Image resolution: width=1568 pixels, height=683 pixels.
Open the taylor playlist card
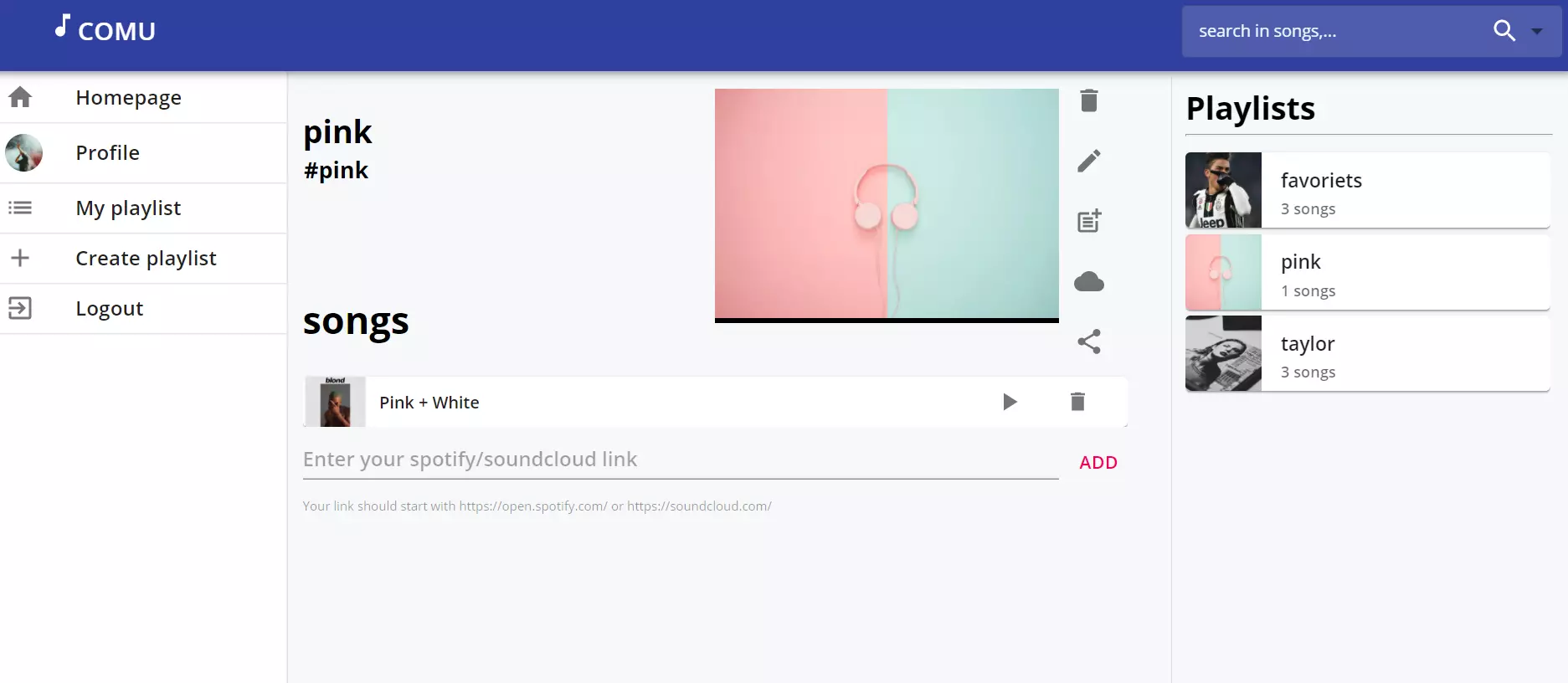tap(1367, 353)
